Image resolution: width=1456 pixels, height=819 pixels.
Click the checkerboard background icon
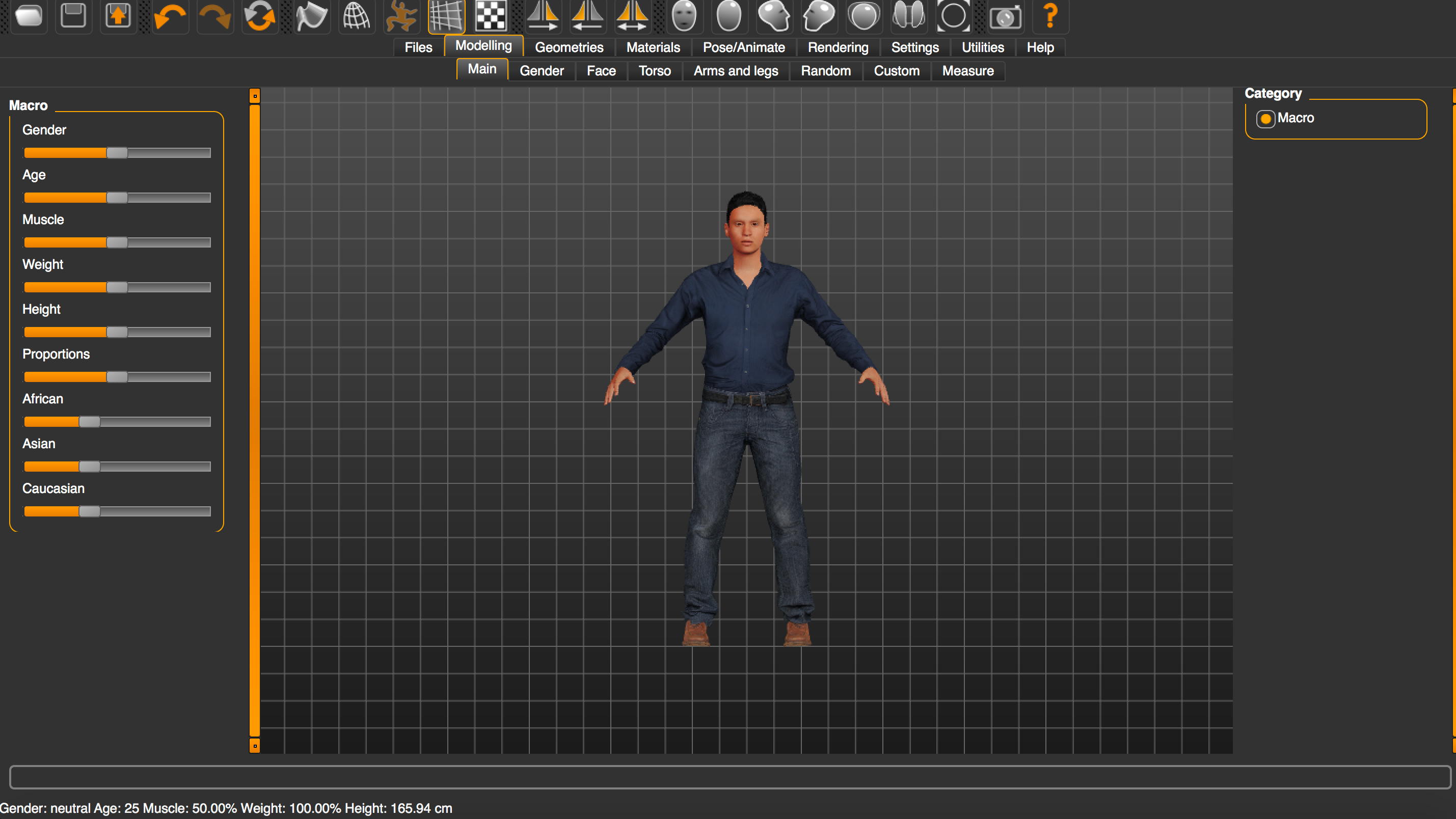pos(491,16)
